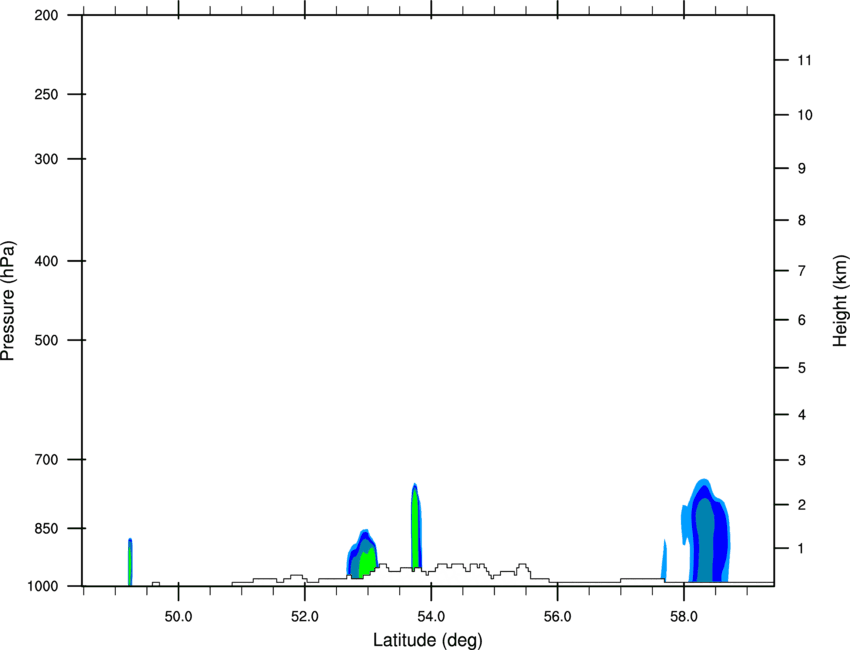Image resolution: width=850 pixels, height=650 pixels.
Task: Click the 4 km height label
Action: [x=802, y=415]
